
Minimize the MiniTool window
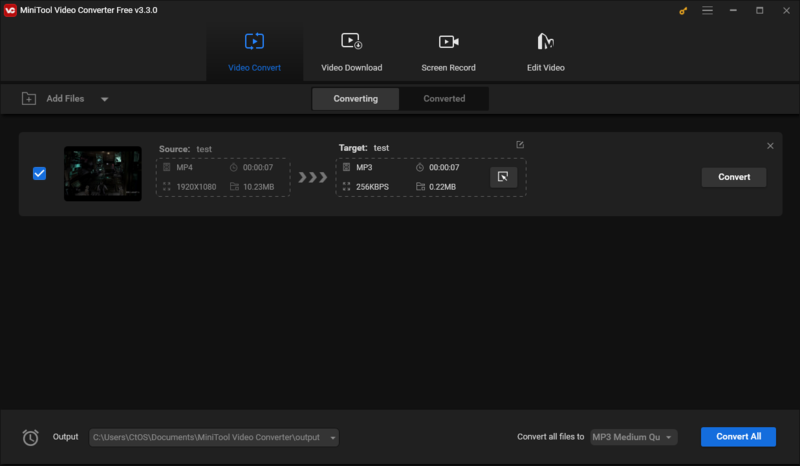[x=733, y=10]
